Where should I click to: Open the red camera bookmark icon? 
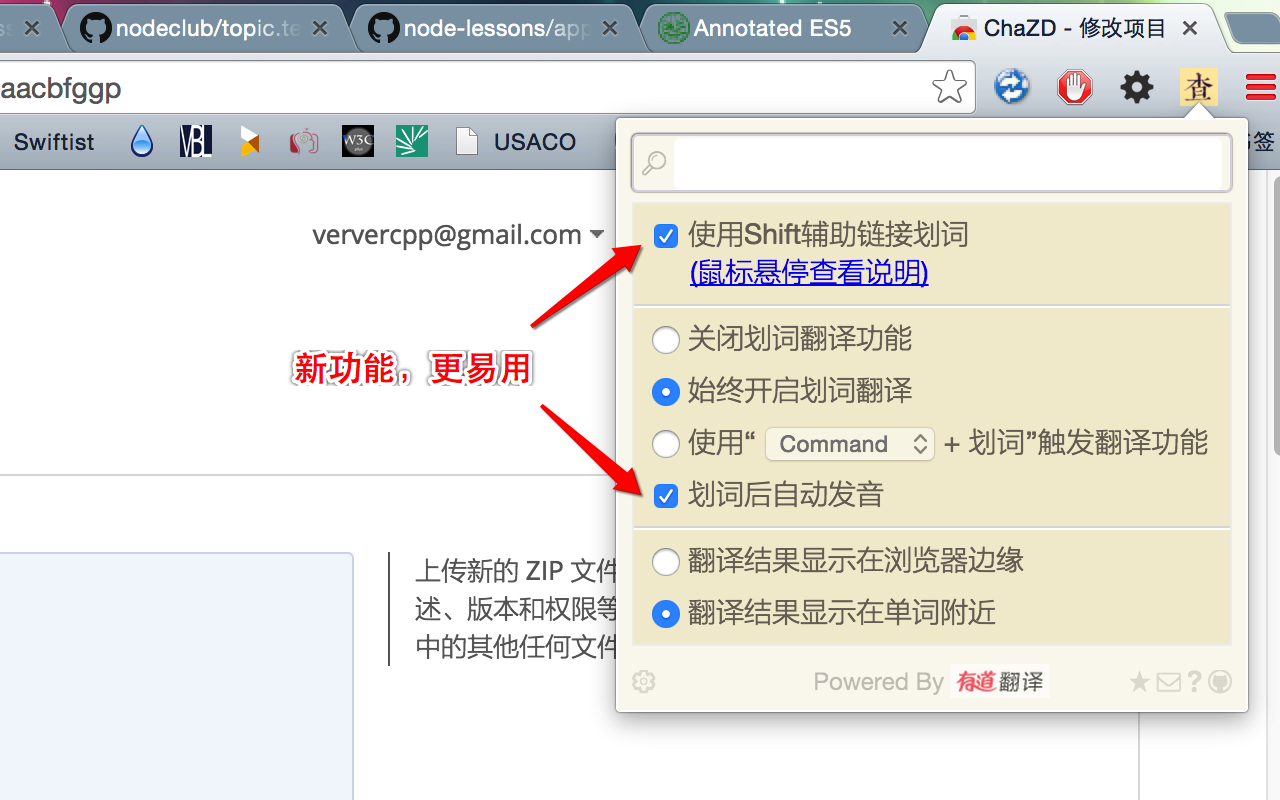303,142
